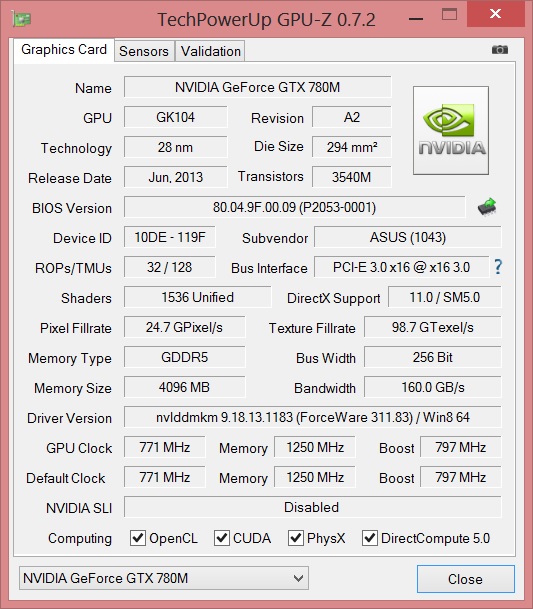Toggle the PhysX checkbox
Screen dimensions: 533x609
coord(296,538)
